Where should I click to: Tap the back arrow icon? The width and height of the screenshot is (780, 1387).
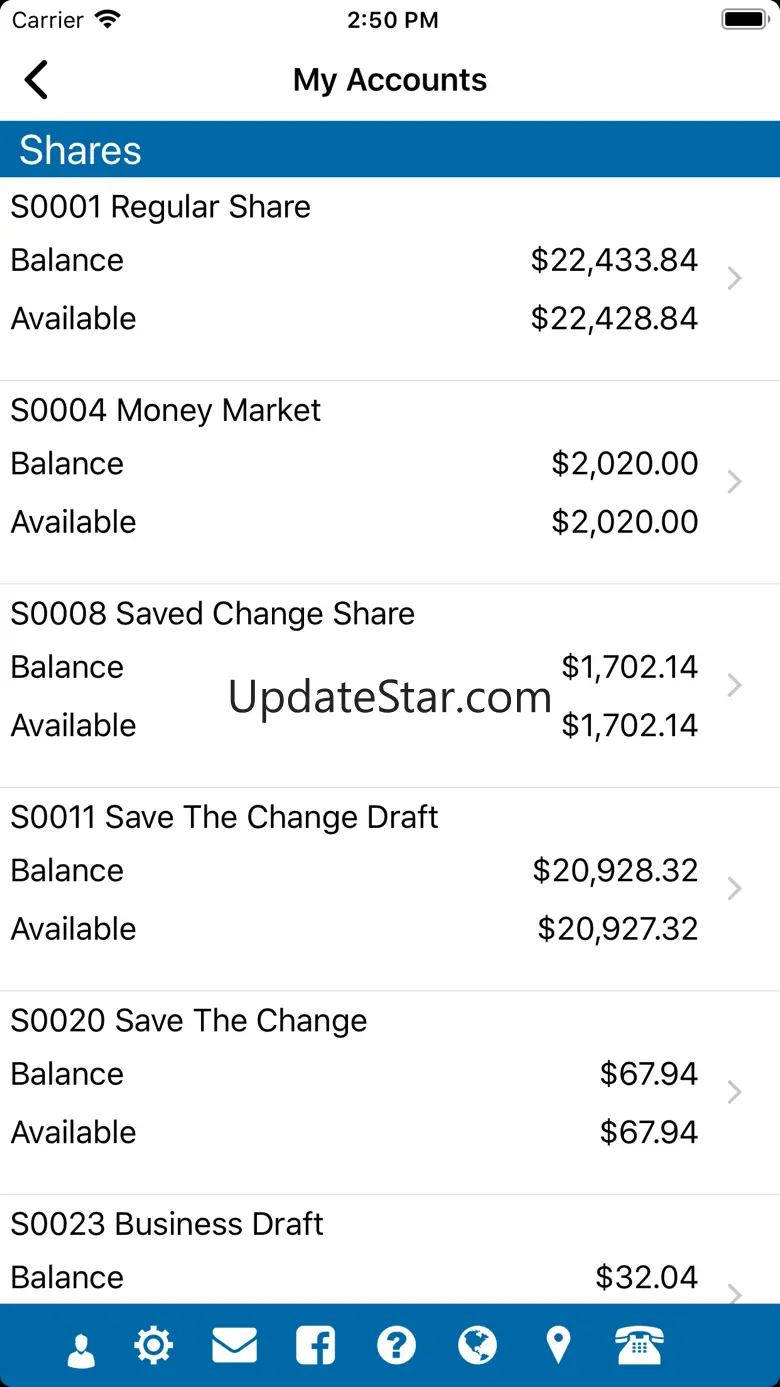(37, 80)
